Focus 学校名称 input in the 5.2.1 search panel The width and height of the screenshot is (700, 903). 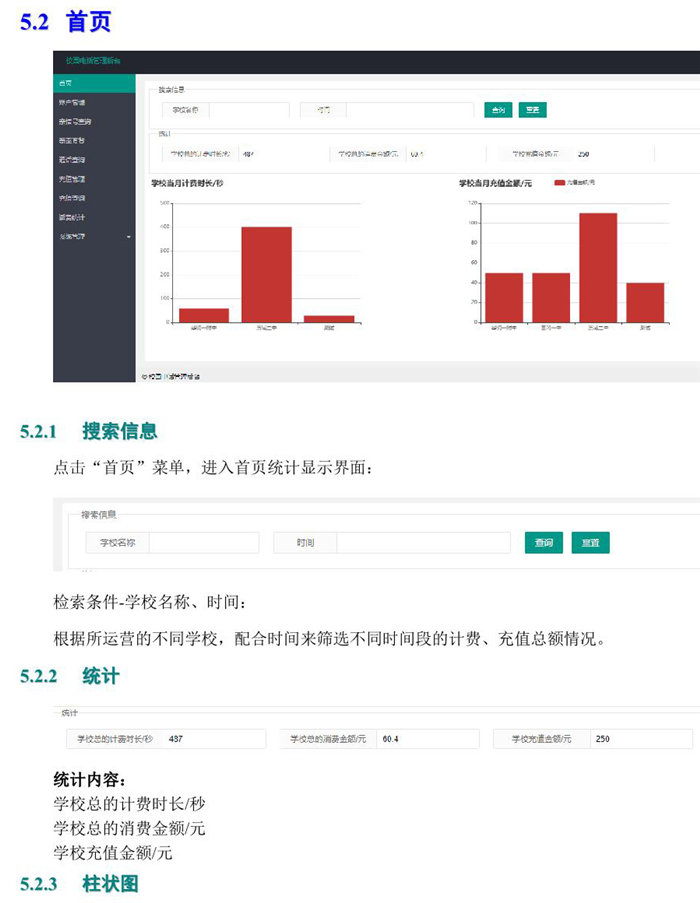click(x=204, y=543)
